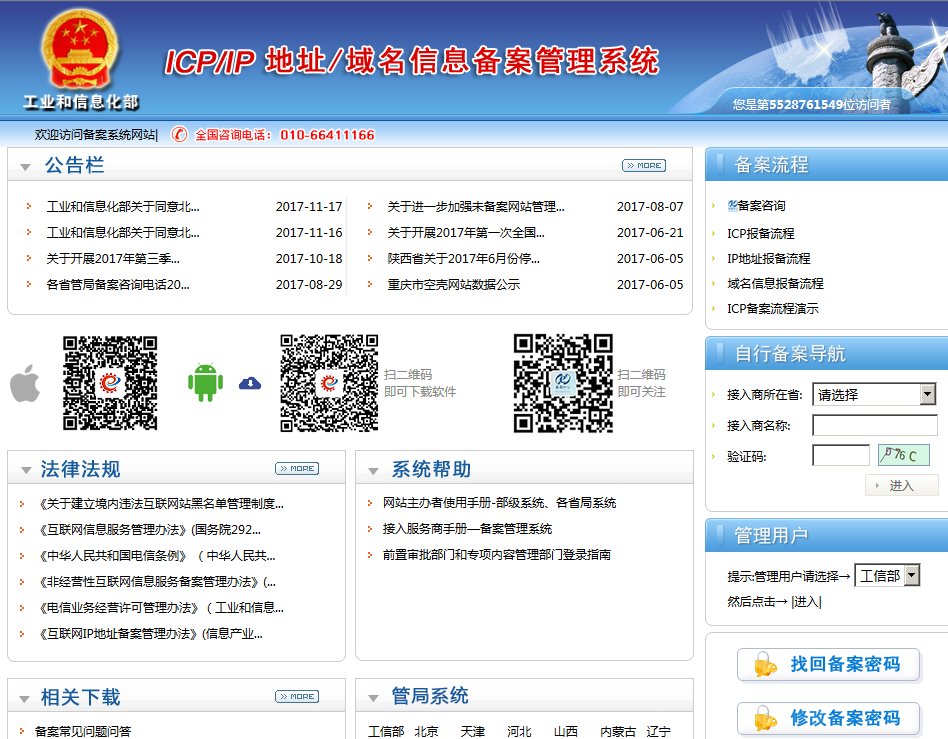The width and height of the screenshot is (948, 739).
Task: Select 山西 in 管局系统 list
Action: point(565,731)
